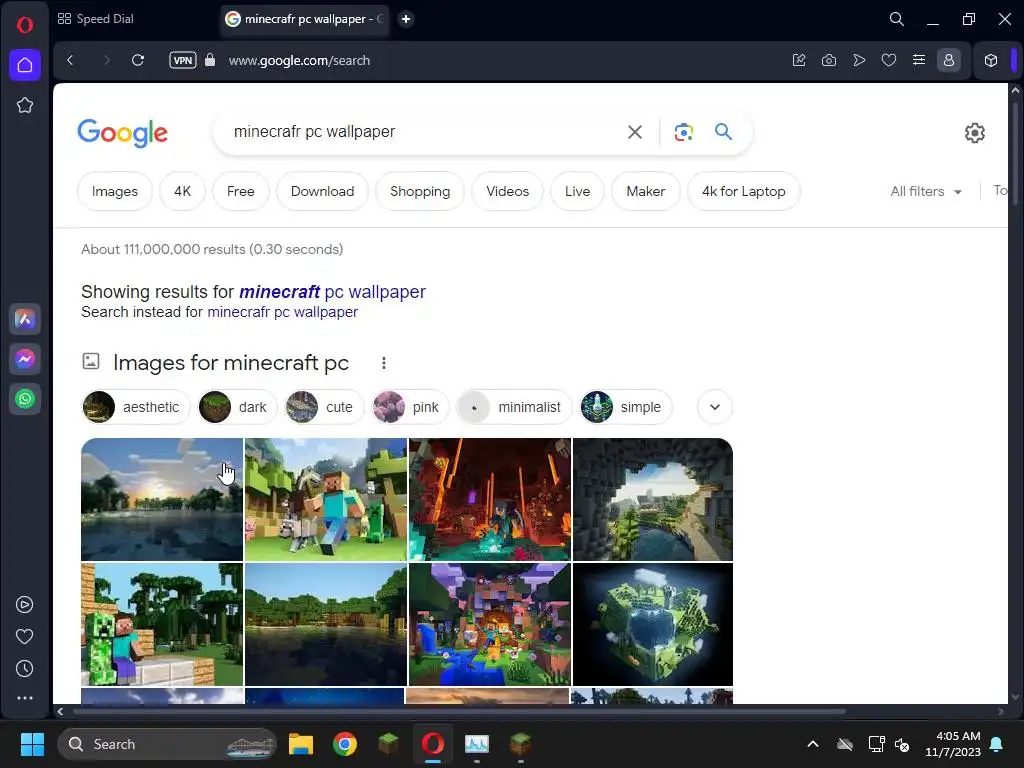Toggle the VPN badge in the address bar
Viewport: 1024px width, 768px height.
[183, 60]
